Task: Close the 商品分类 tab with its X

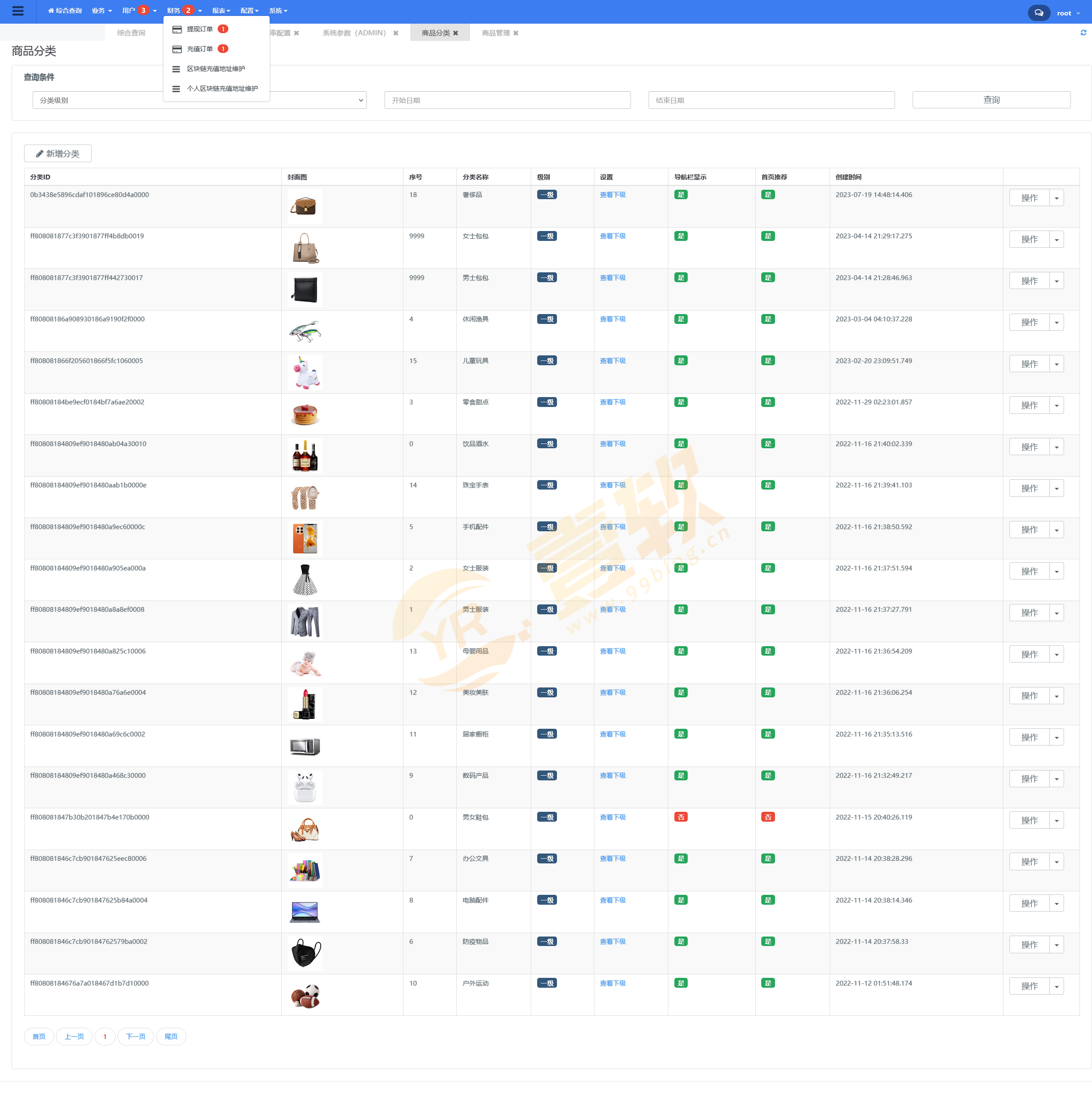Action: tap(456, 34)
